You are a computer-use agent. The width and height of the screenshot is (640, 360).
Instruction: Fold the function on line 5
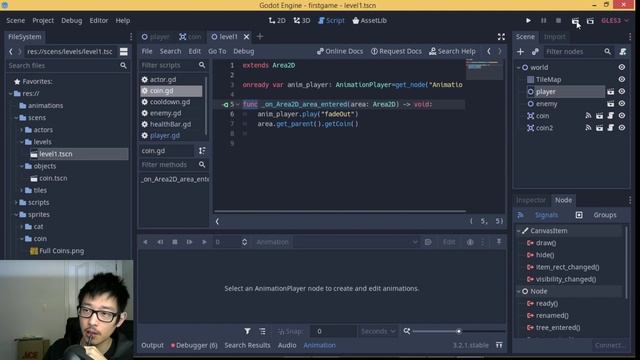pos(238,104)
